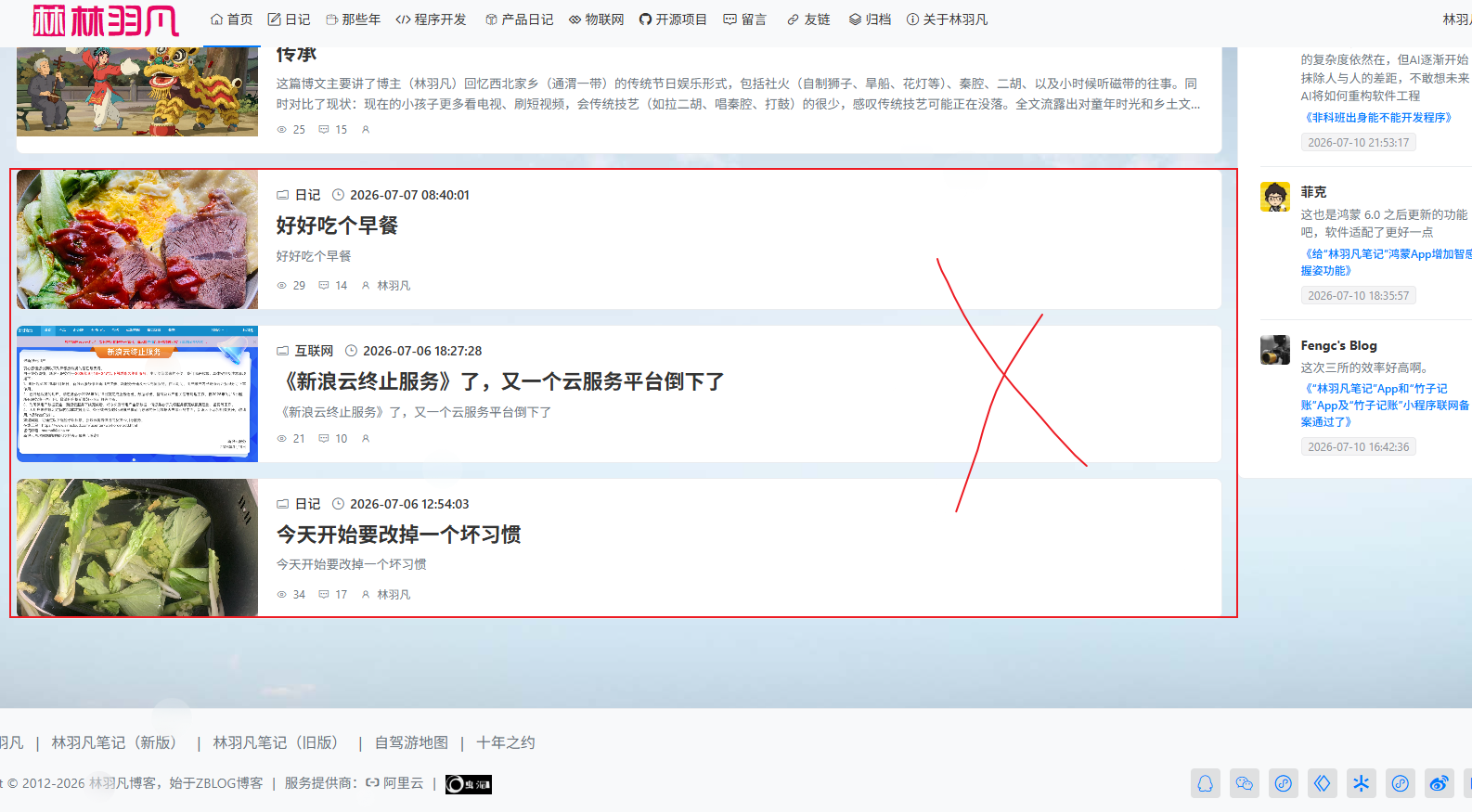Viewport: 1472px width, 812px height.
Task: Click the comment icon showing 10
Action: coord(324,439)
